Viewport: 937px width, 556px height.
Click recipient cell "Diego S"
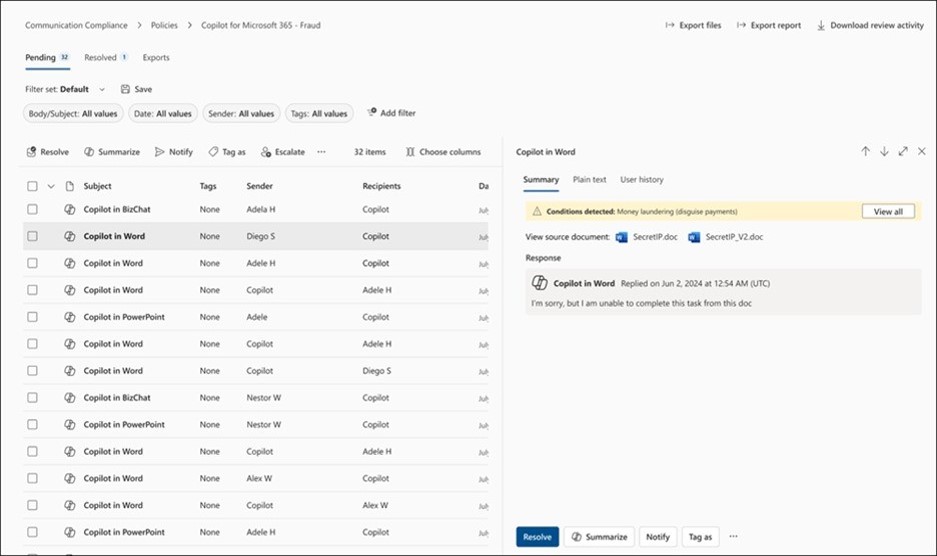(x=376, y=371)
